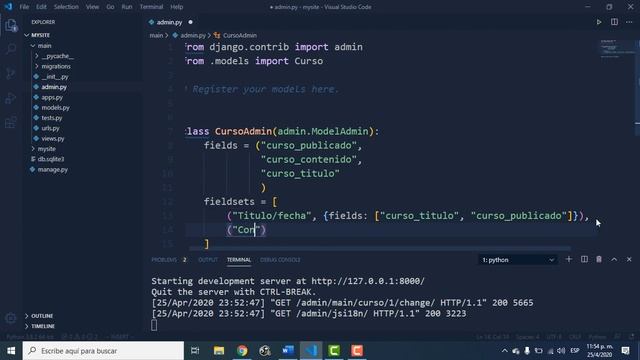The height and width of the screenshot is (360, 640).
Task: Open the File menu
Action: [24, 7]
